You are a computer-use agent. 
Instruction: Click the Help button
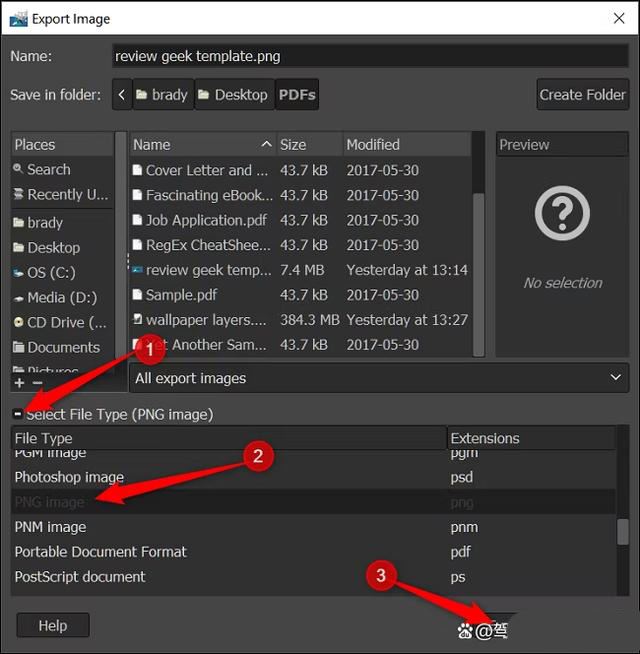(53, 626)
